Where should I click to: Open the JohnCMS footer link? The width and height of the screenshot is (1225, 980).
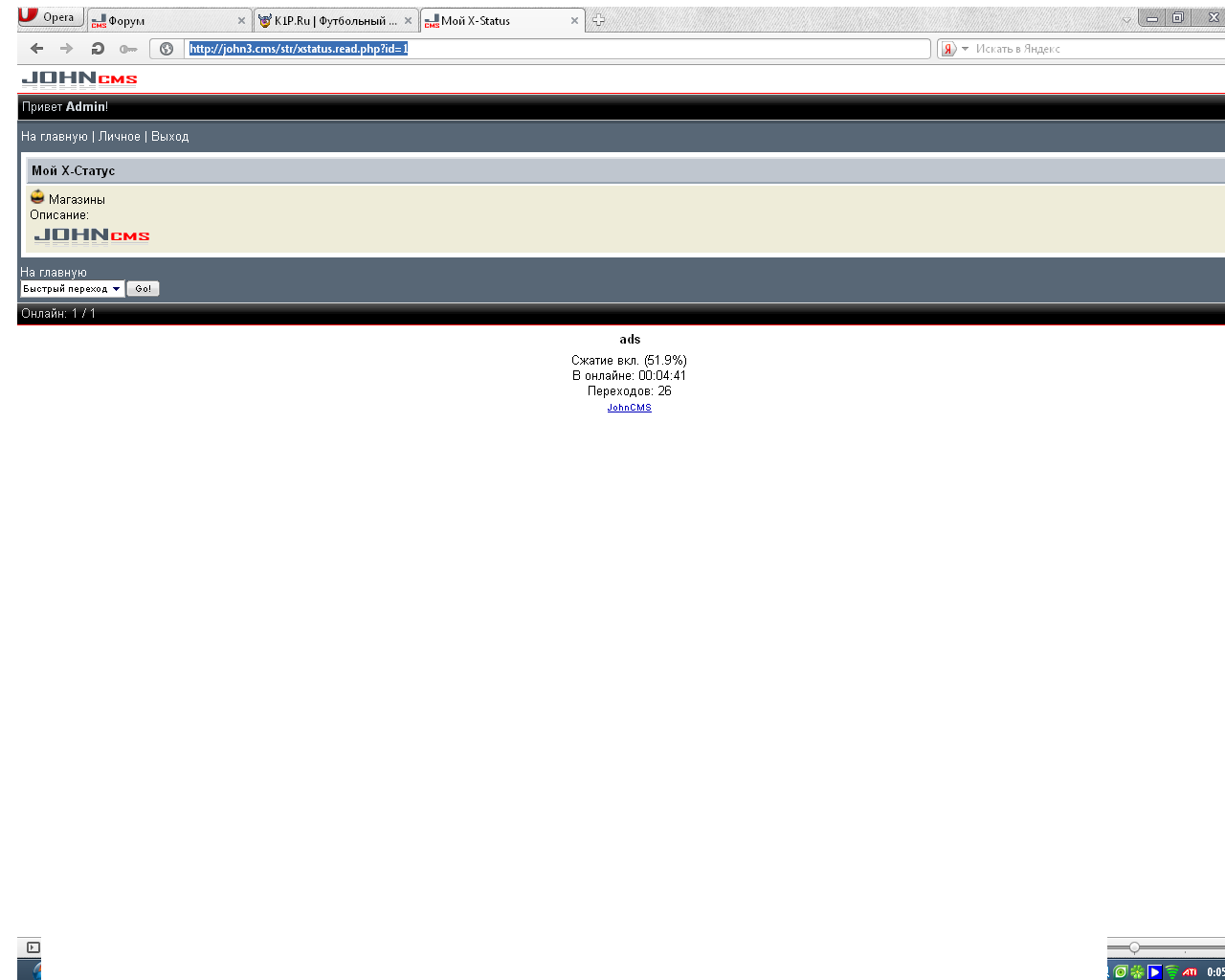pyautogui.click(x=629, y=408)
